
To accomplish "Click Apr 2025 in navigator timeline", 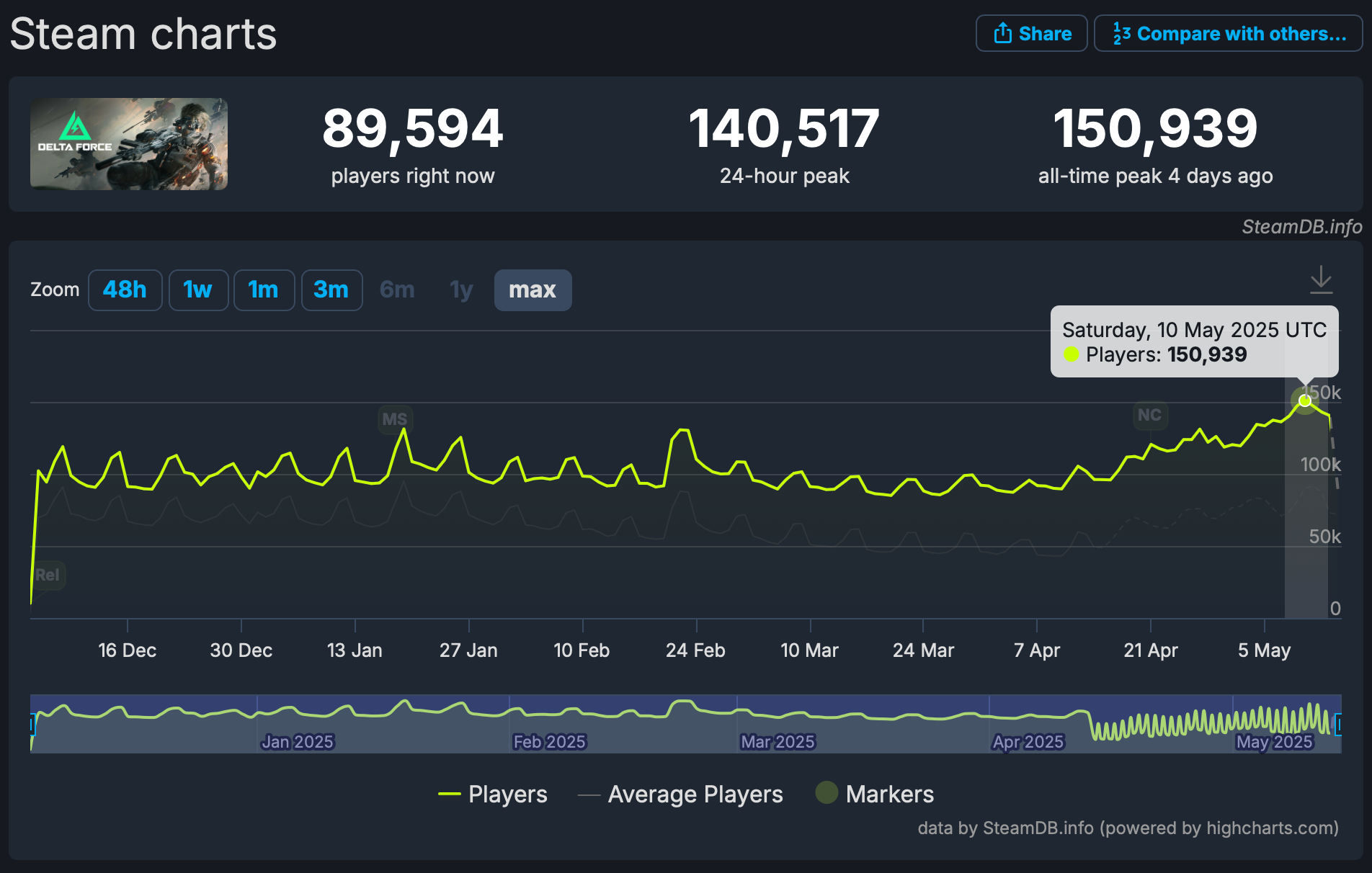I will pos(1028,742).
